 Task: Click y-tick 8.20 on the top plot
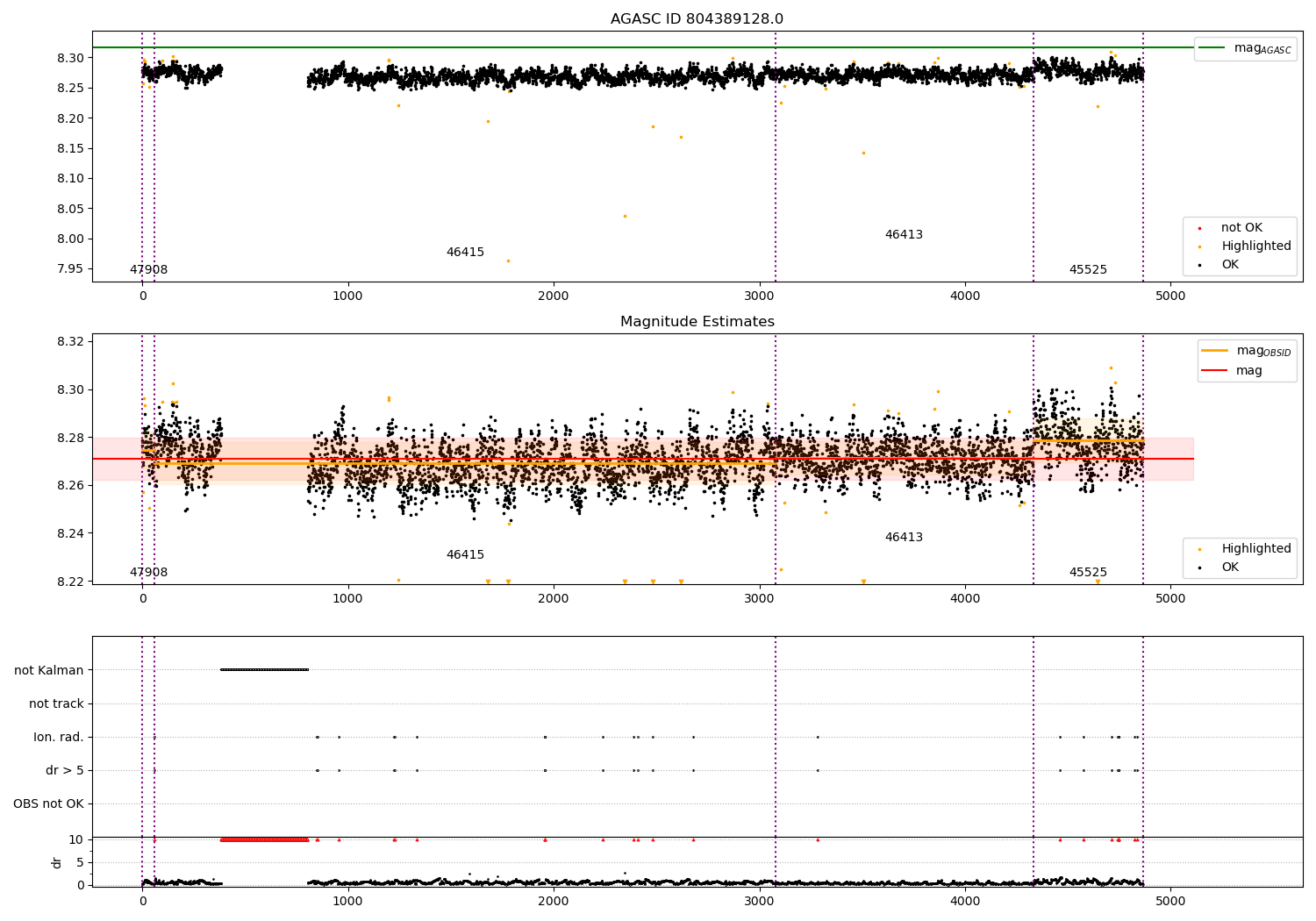point(71,118)
